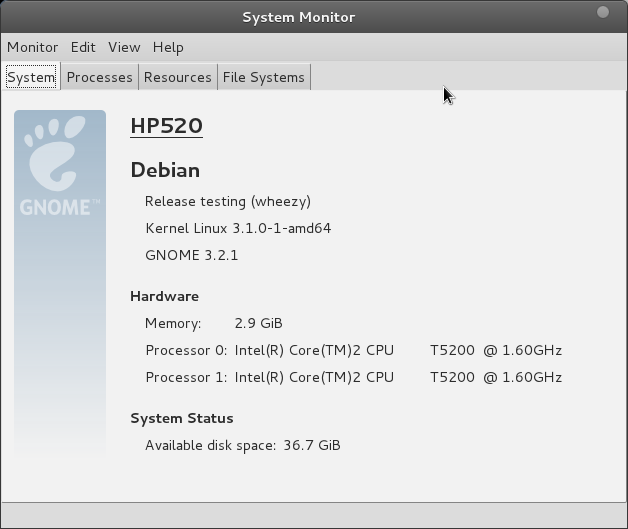Click 'Kernel Linux 3.1.0-1-amd64' text
628x529 pixels.
238,228
